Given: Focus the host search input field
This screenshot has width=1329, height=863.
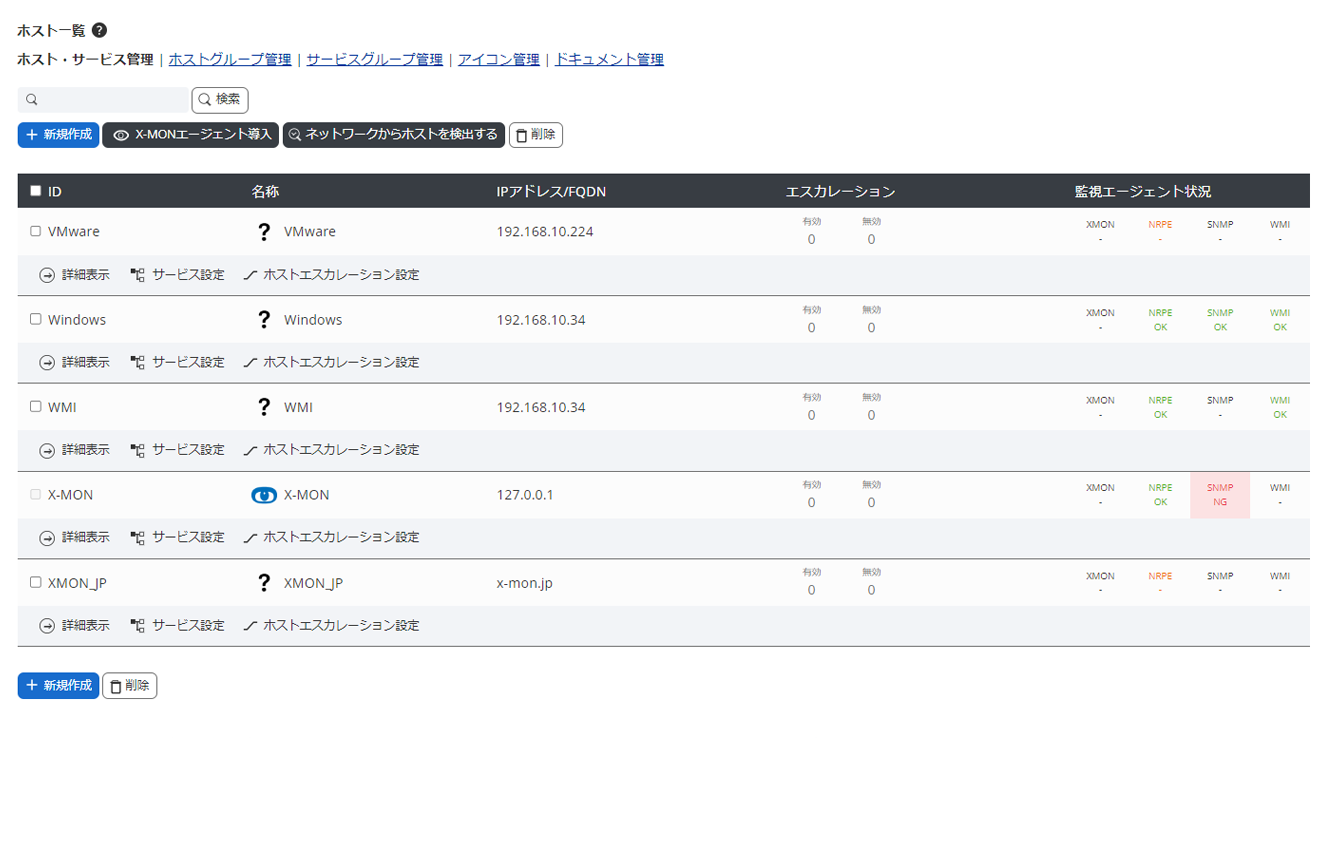Looking at the screenshot, I should click(x=103, y=100).
